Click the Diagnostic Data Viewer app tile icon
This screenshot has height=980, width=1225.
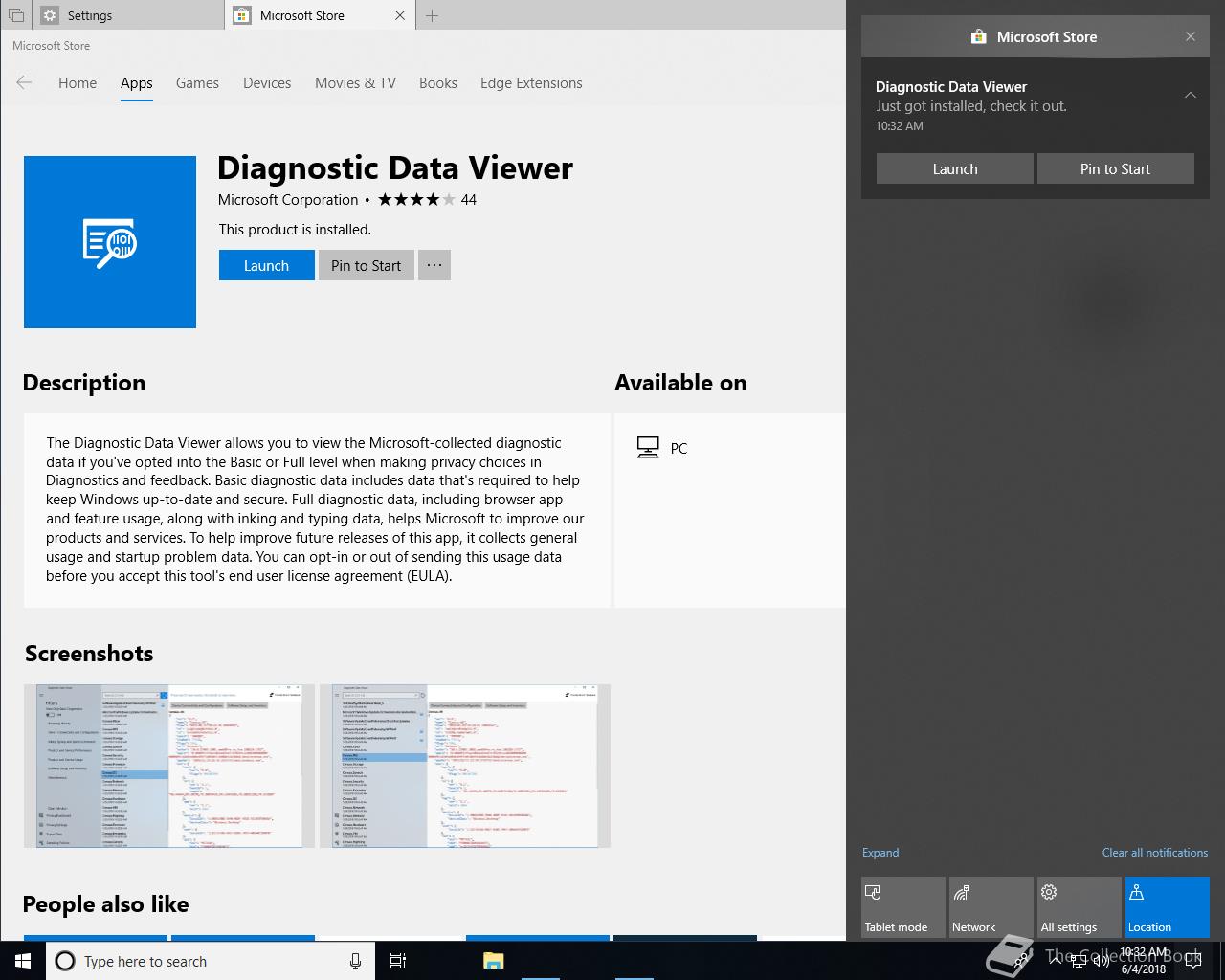110,242
